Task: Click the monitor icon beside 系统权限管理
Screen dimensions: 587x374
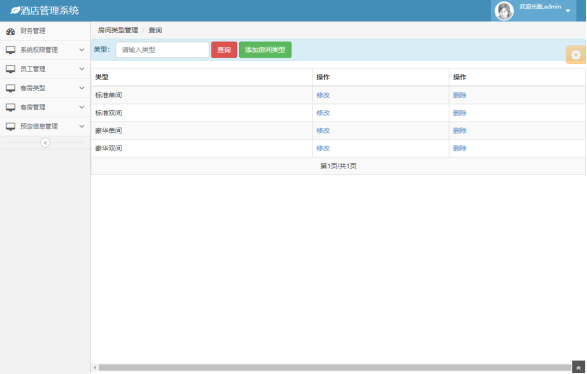Action: tap(10, 50)
